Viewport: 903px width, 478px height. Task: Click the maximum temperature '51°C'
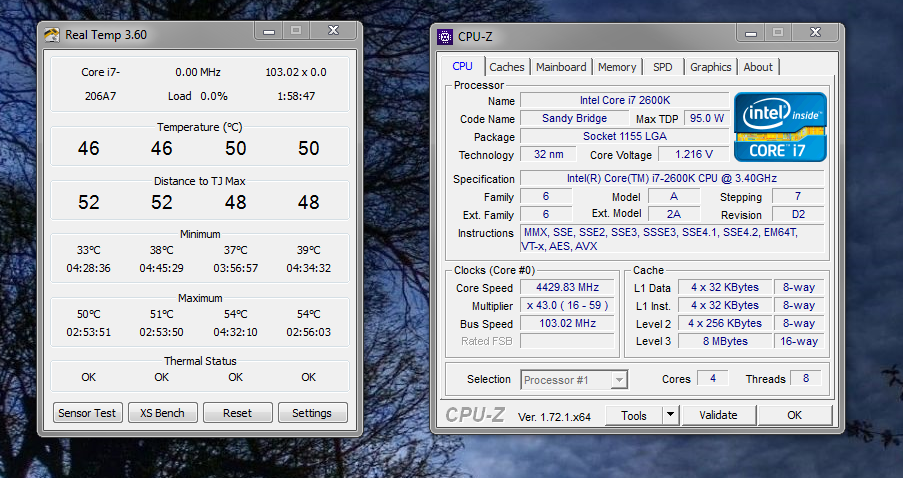coord(162,314)
